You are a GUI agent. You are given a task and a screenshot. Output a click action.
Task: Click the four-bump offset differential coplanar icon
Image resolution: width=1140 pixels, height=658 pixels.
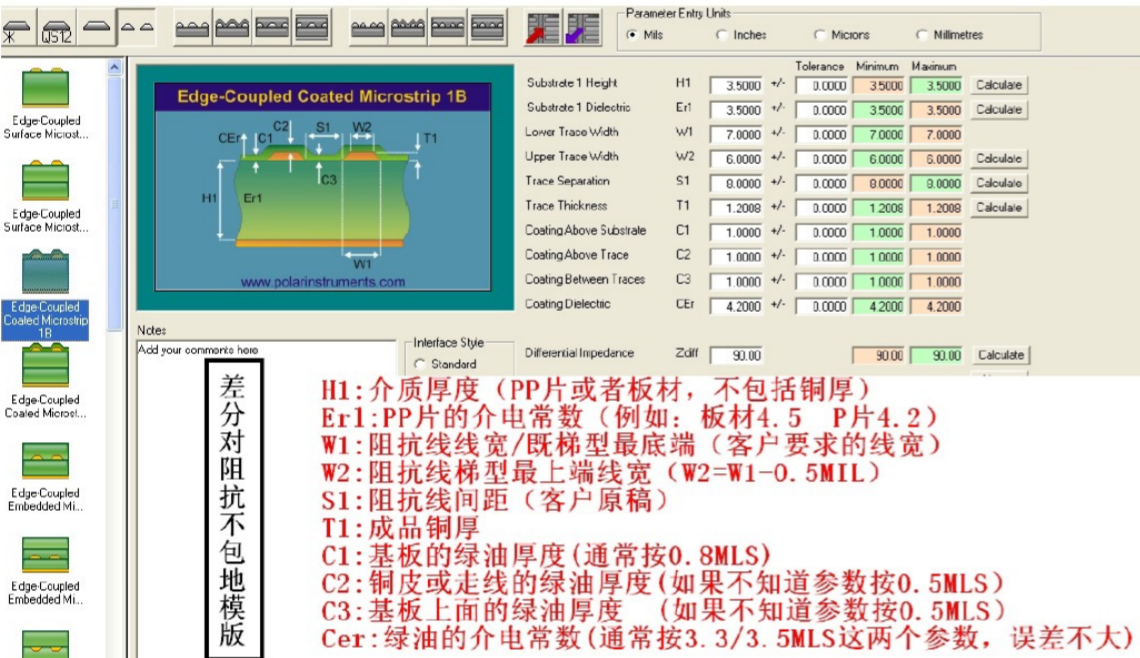[488, 28]
